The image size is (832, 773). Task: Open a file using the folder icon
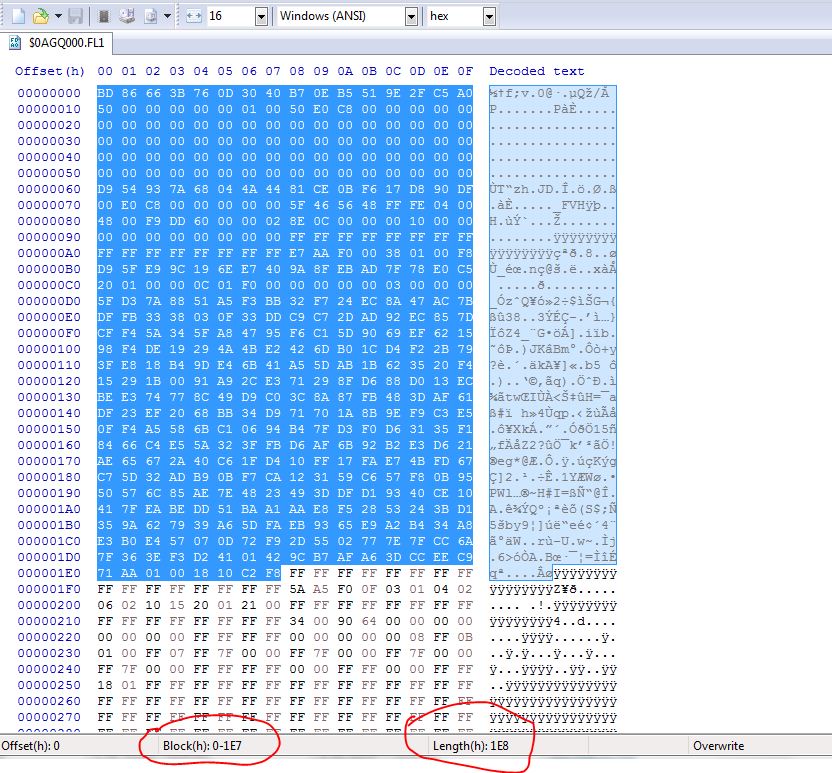[x=40, y=16]
